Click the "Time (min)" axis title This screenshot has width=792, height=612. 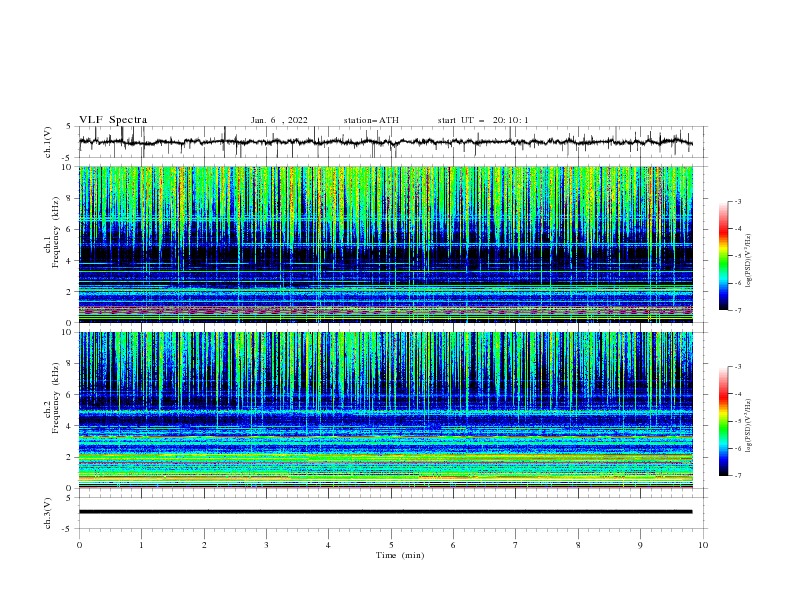(400, 555)
